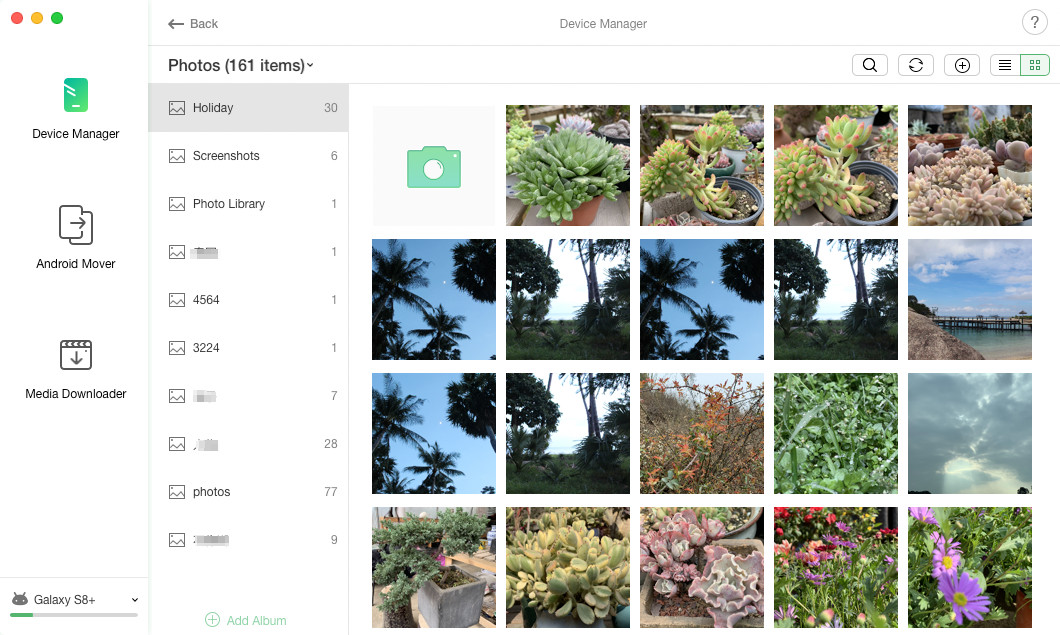Image resolution: width=1060 pixels, height=635 pixels.
Task: Open the help question mark
Action: 1034,23
